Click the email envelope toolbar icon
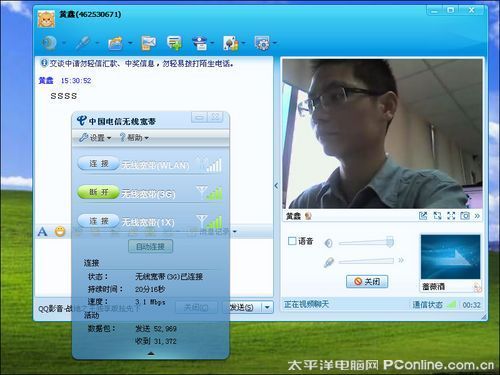500x375 pixels. [148, 43]
